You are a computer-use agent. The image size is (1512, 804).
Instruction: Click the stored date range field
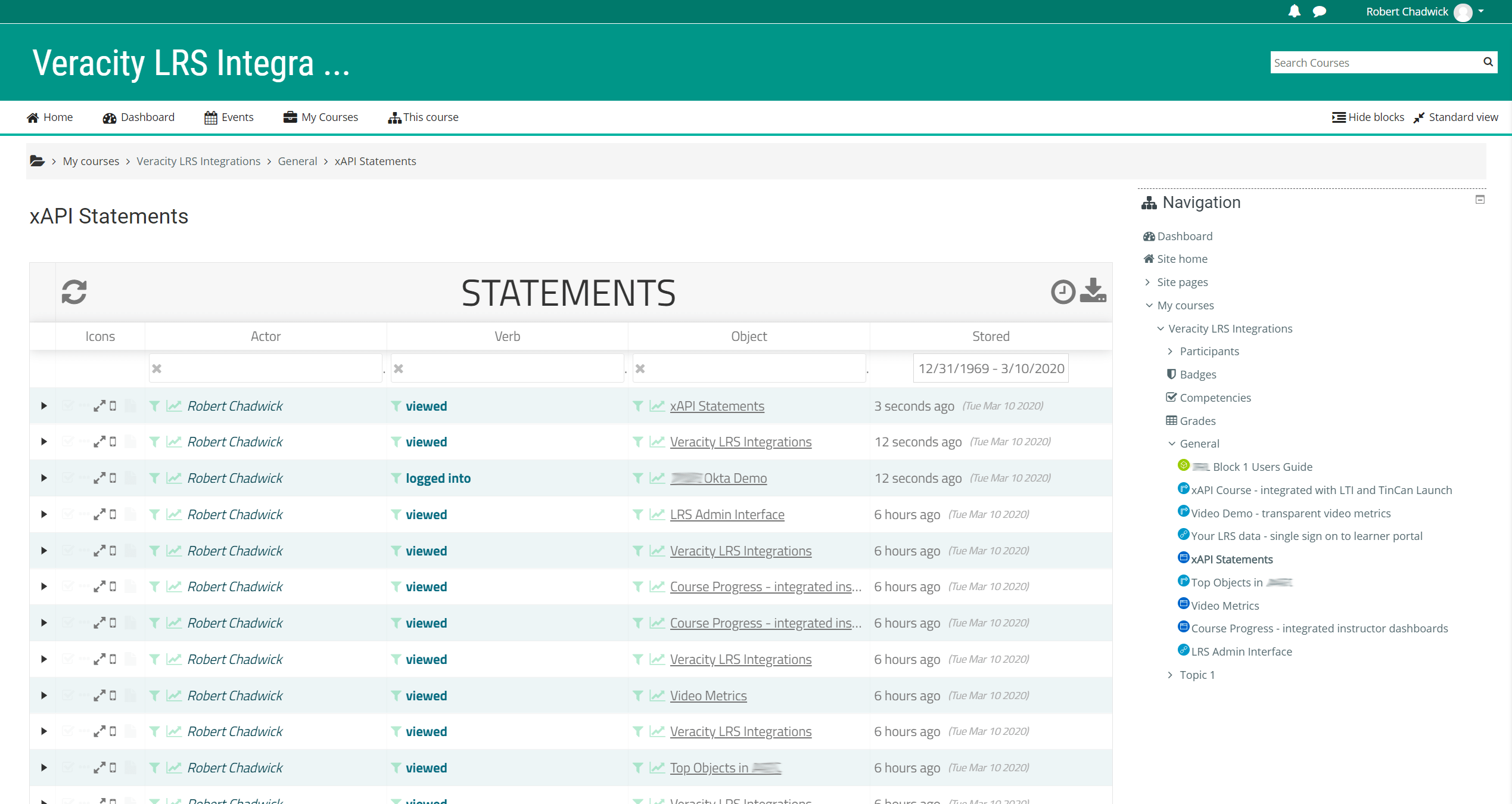tap(991, 368)
